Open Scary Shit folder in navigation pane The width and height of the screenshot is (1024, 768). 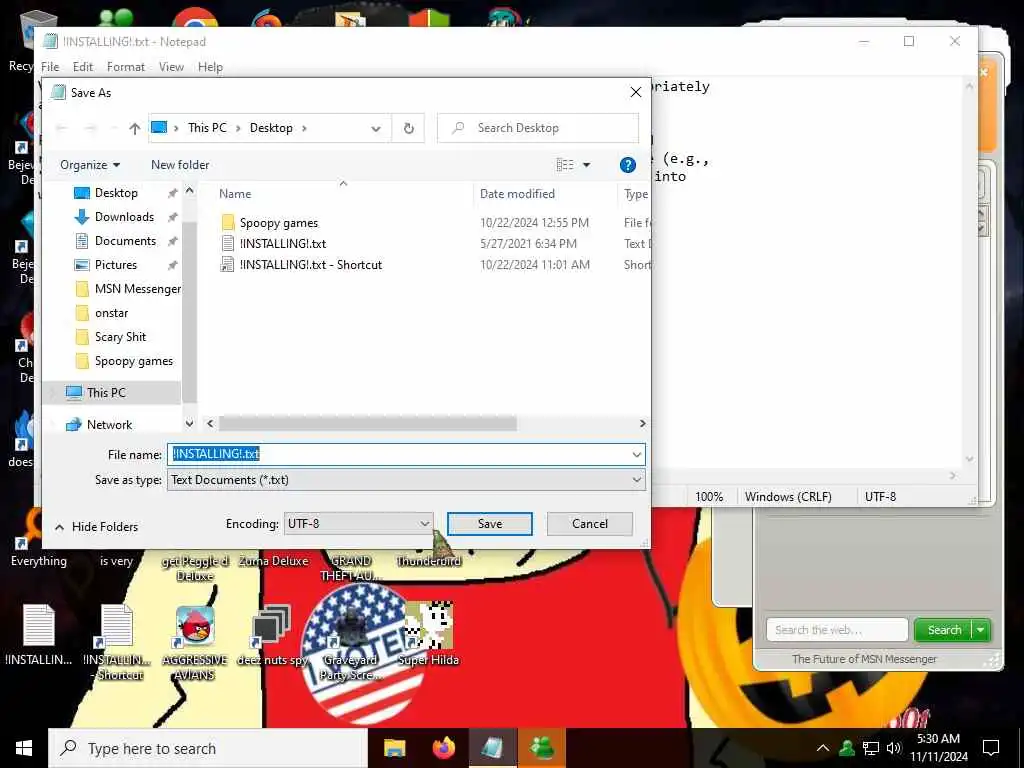pos(120,337)
